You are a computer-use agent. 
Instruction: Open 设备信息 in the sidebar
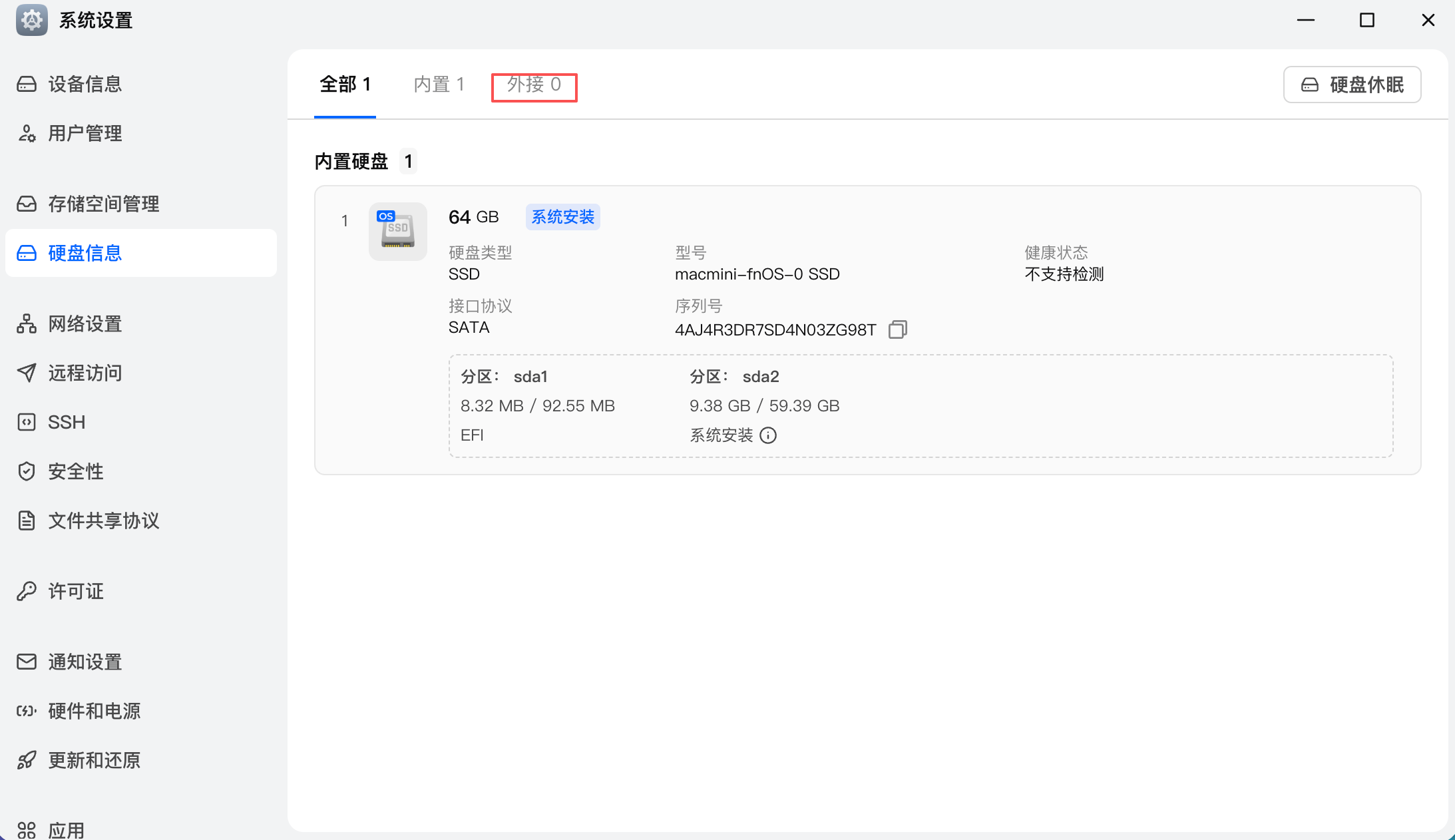pos(85,85)
